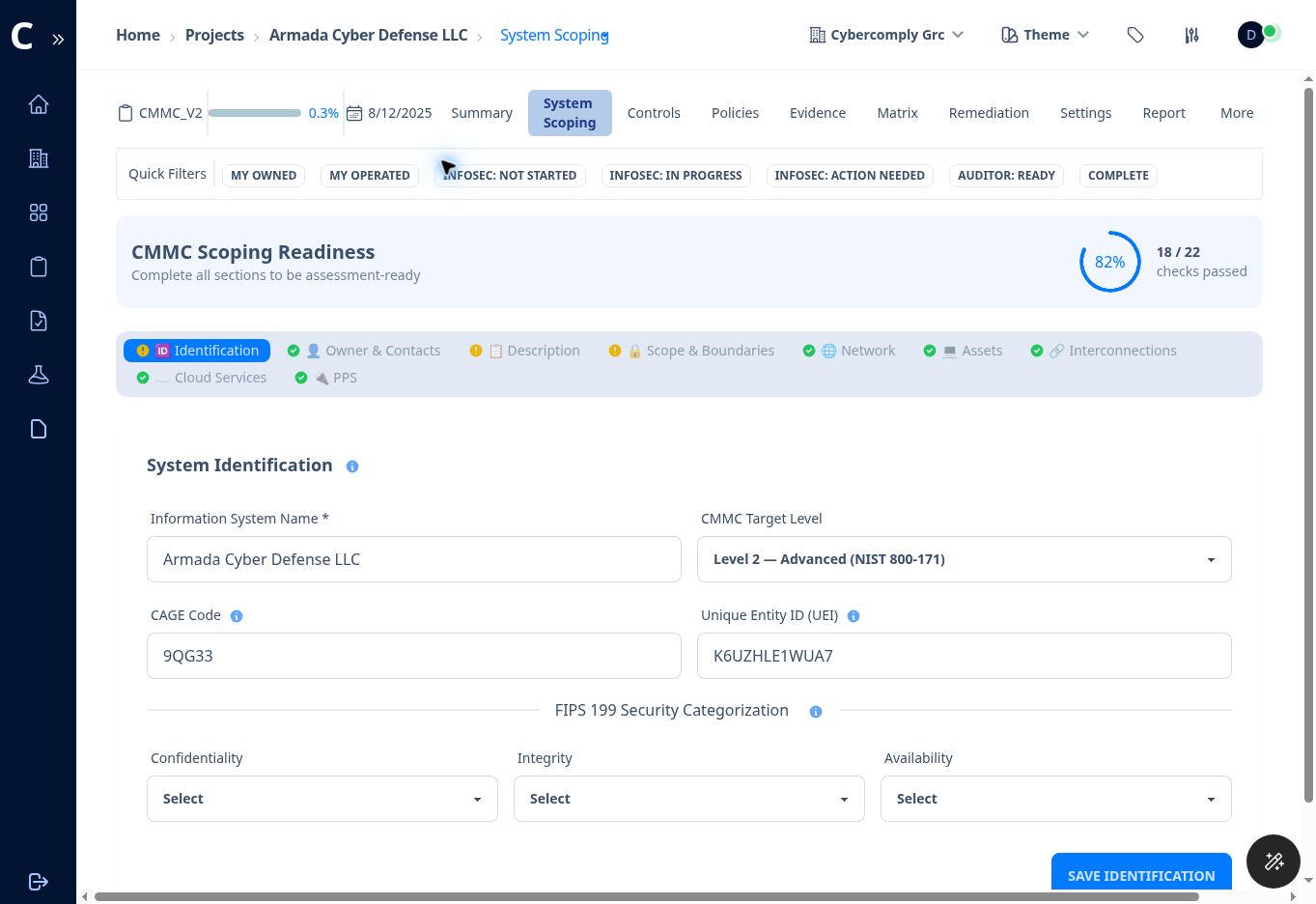Go to Assets section
Screen dimensions: 1316x904
click(x=963, y=351)
